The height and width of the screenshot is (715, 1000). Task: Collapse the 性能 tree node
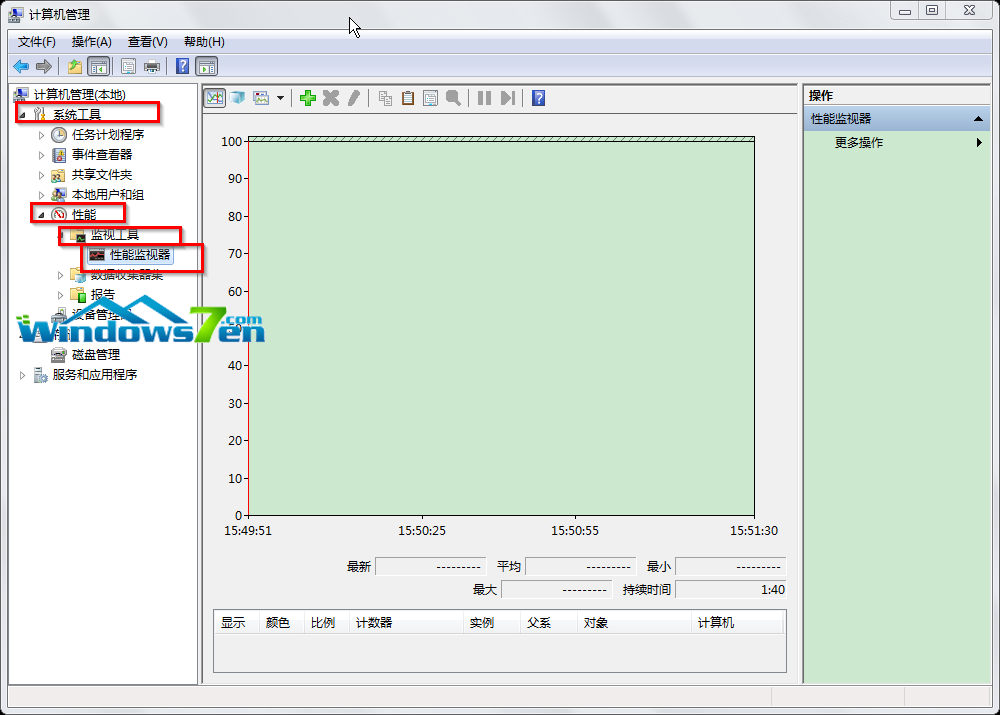42,215
